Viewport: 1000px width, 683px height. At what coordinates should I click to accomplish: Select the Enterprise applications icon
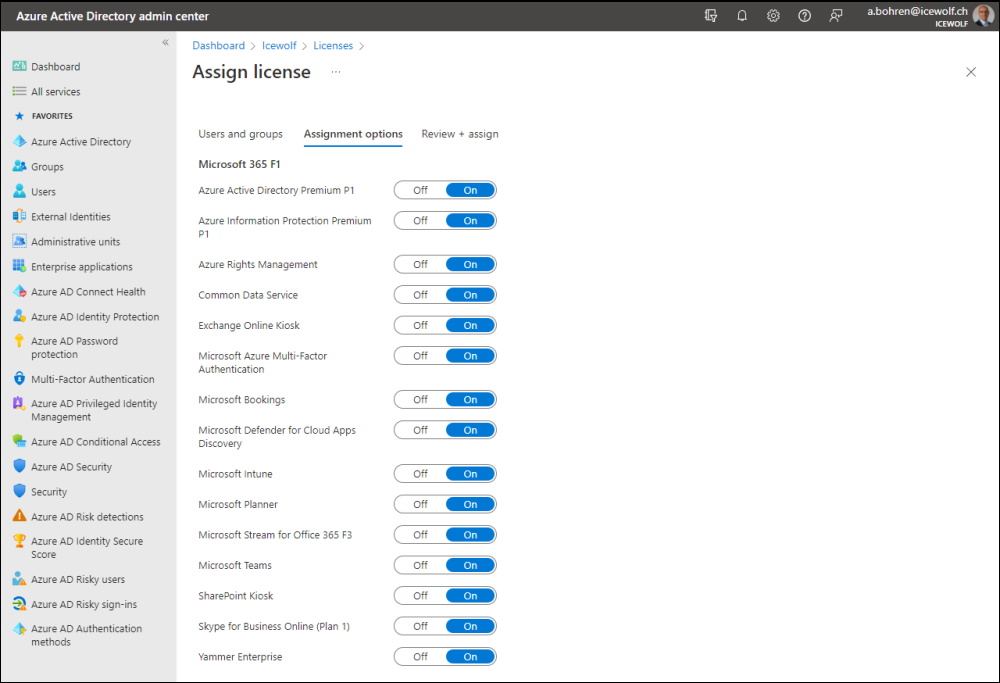click(x=19, y=267)
